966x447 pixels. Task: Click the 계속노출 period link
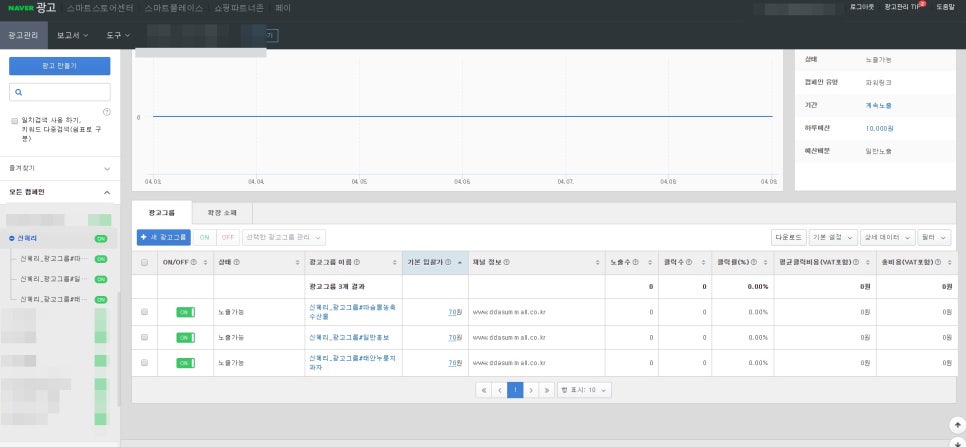[878, 105]
